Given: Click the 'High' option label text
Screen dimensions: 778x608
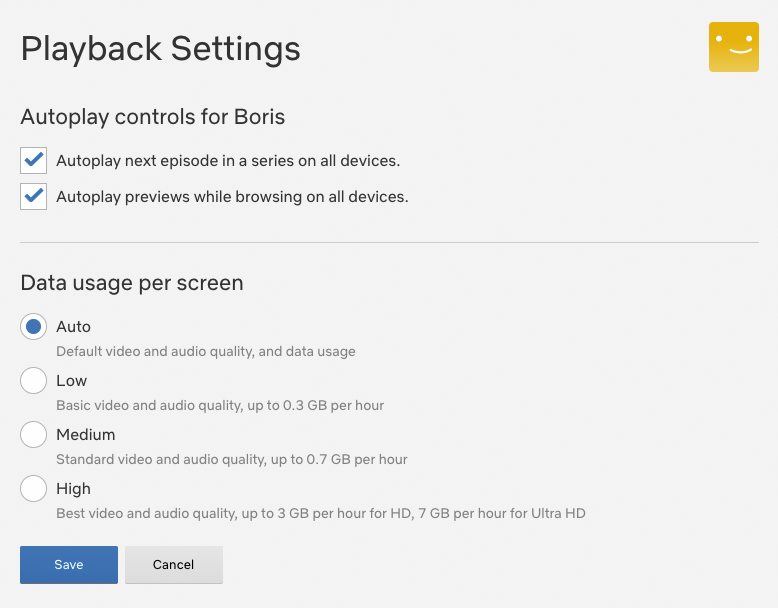Looking at the screenshot, I should (x=73, y=489).
